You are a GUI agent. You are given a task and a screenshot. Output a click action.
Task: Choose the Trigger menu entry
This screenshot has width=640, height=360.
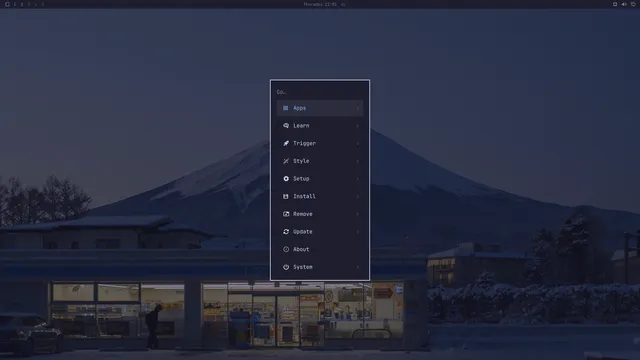tap(320, 143)
